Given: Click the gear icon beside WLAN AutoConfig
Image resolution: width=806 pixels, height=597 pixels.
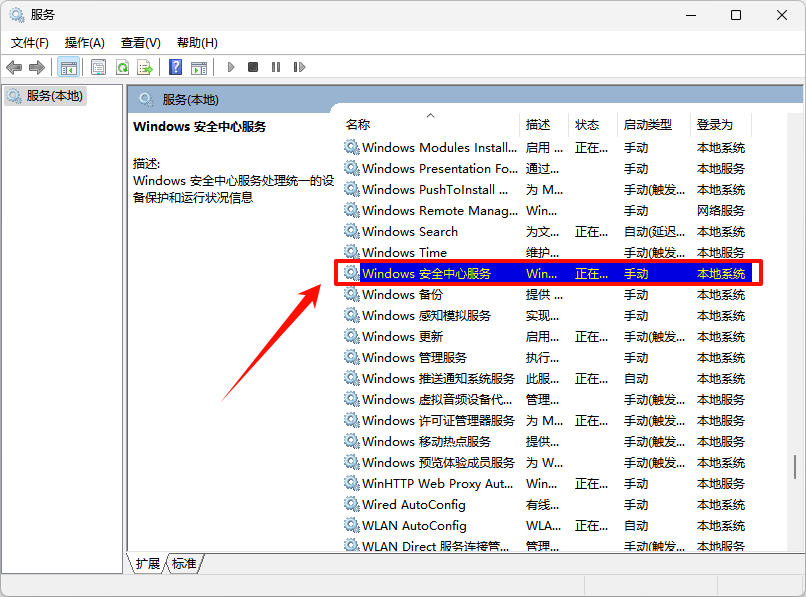Looking at the screenshot, I should 352,526.
